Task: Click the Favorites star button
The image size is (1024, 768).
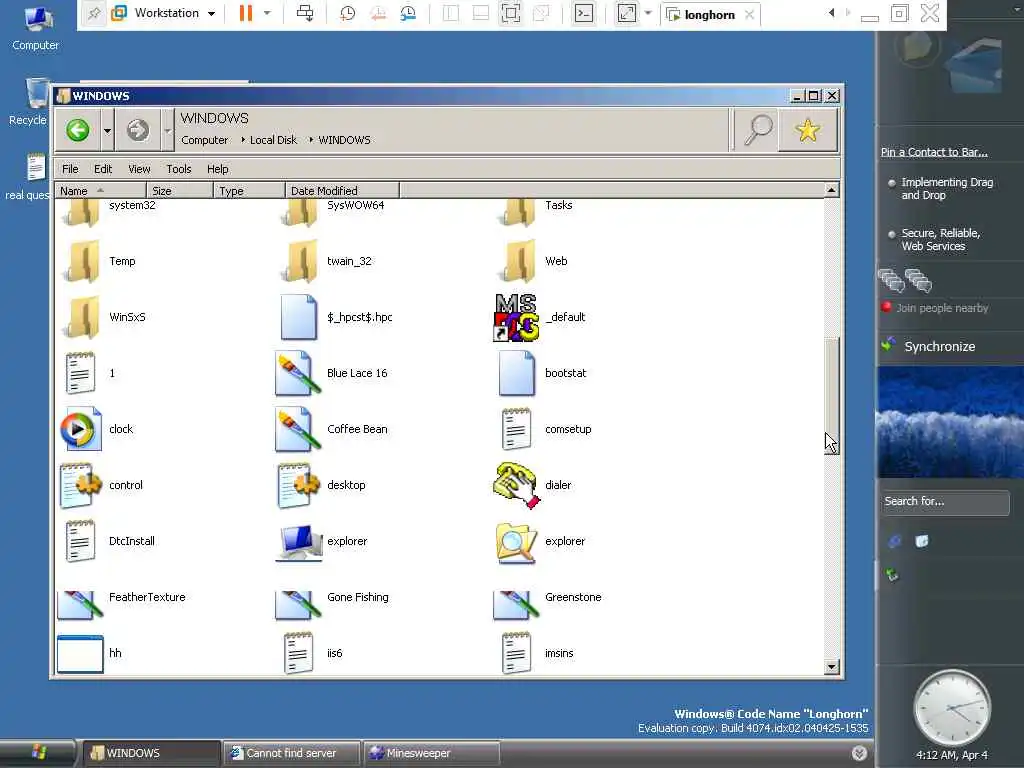Action: tap(808, 130)
